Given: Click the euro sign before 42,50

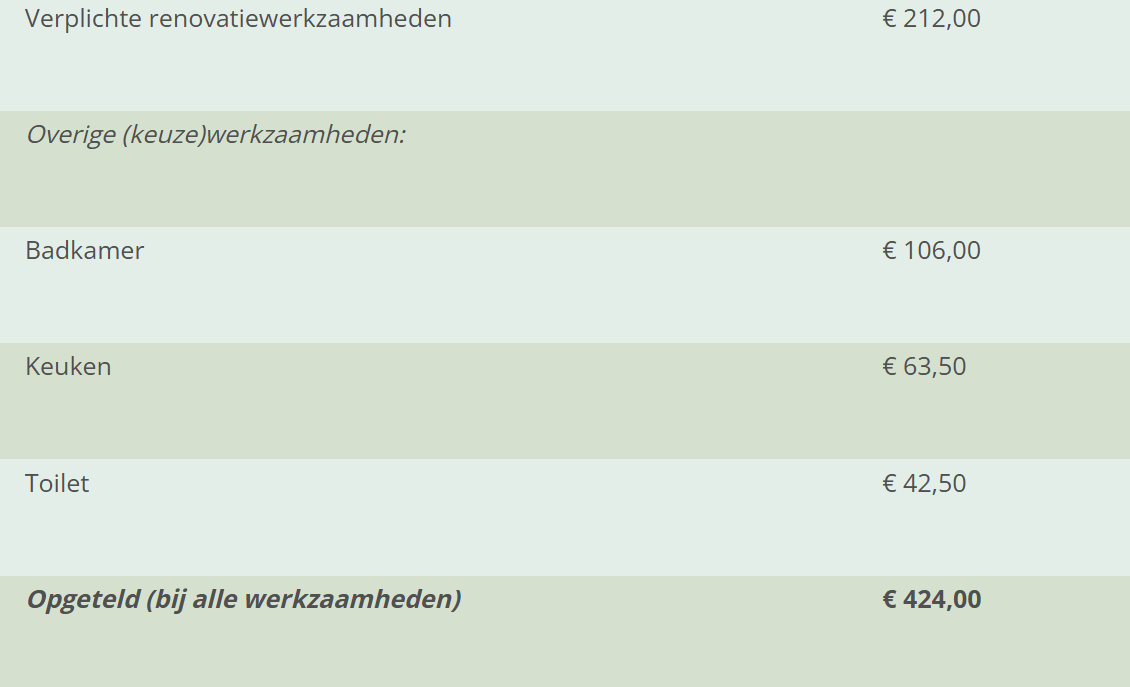Looking at the screenshot, I should 890,484.
